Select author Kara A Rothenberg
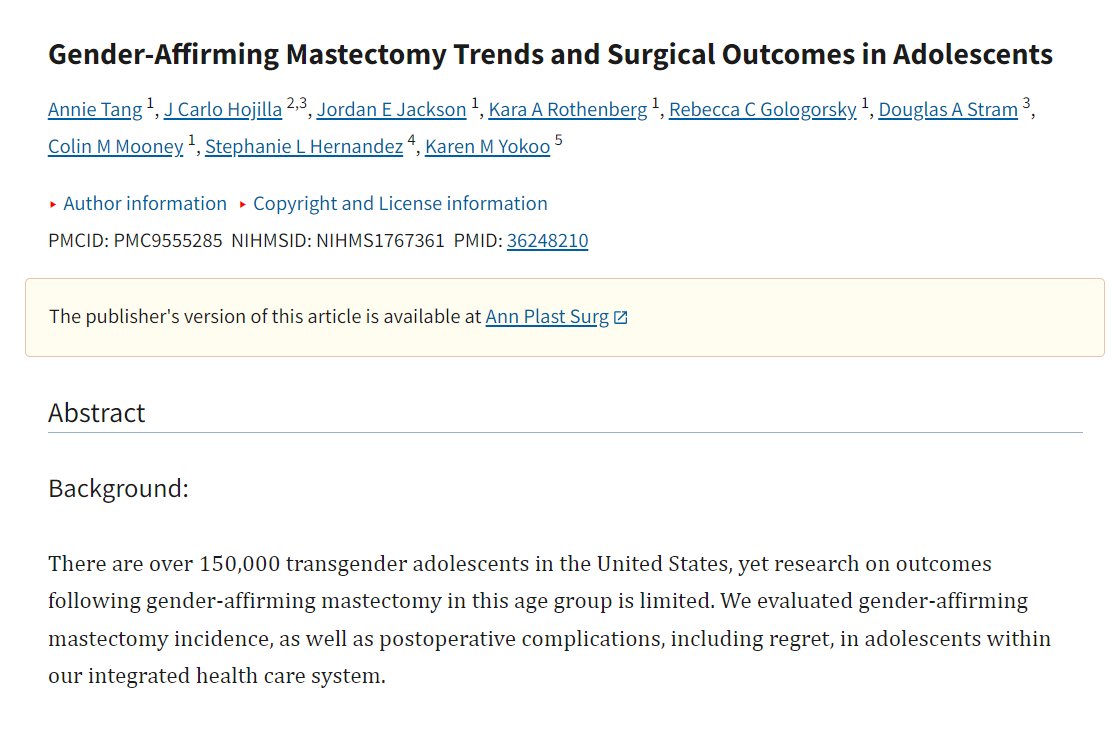Viewport: 1112px width, 732px height. point(568,110)
